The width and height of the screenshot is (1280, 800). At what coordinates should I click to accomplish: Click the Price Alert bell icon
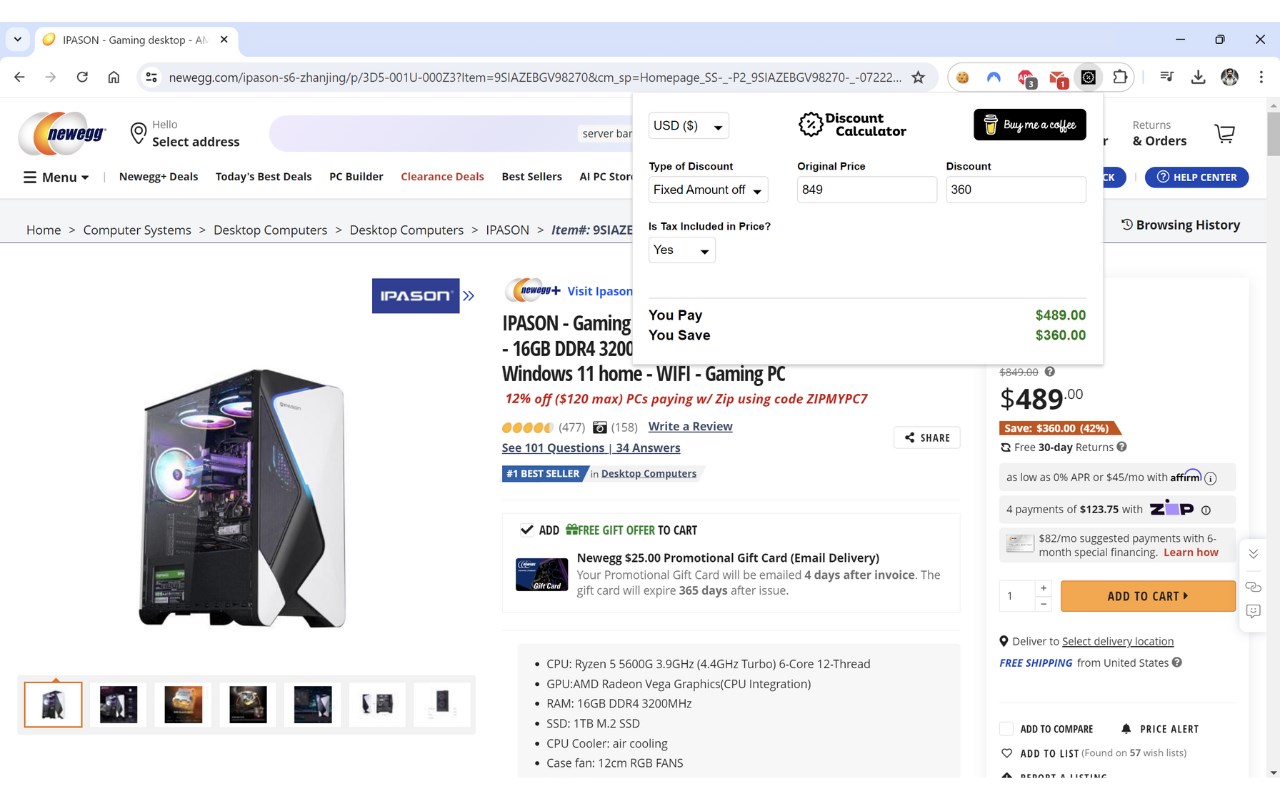pos(1127,729)
